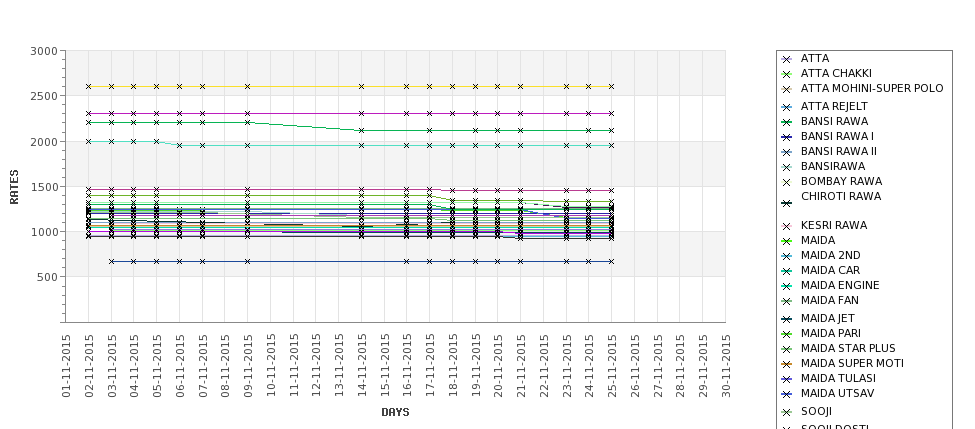This screenshot has height=429, width=975.
Task: Click the ATTA CHAKKI legend entry
Action: click(x=836, y=73)
